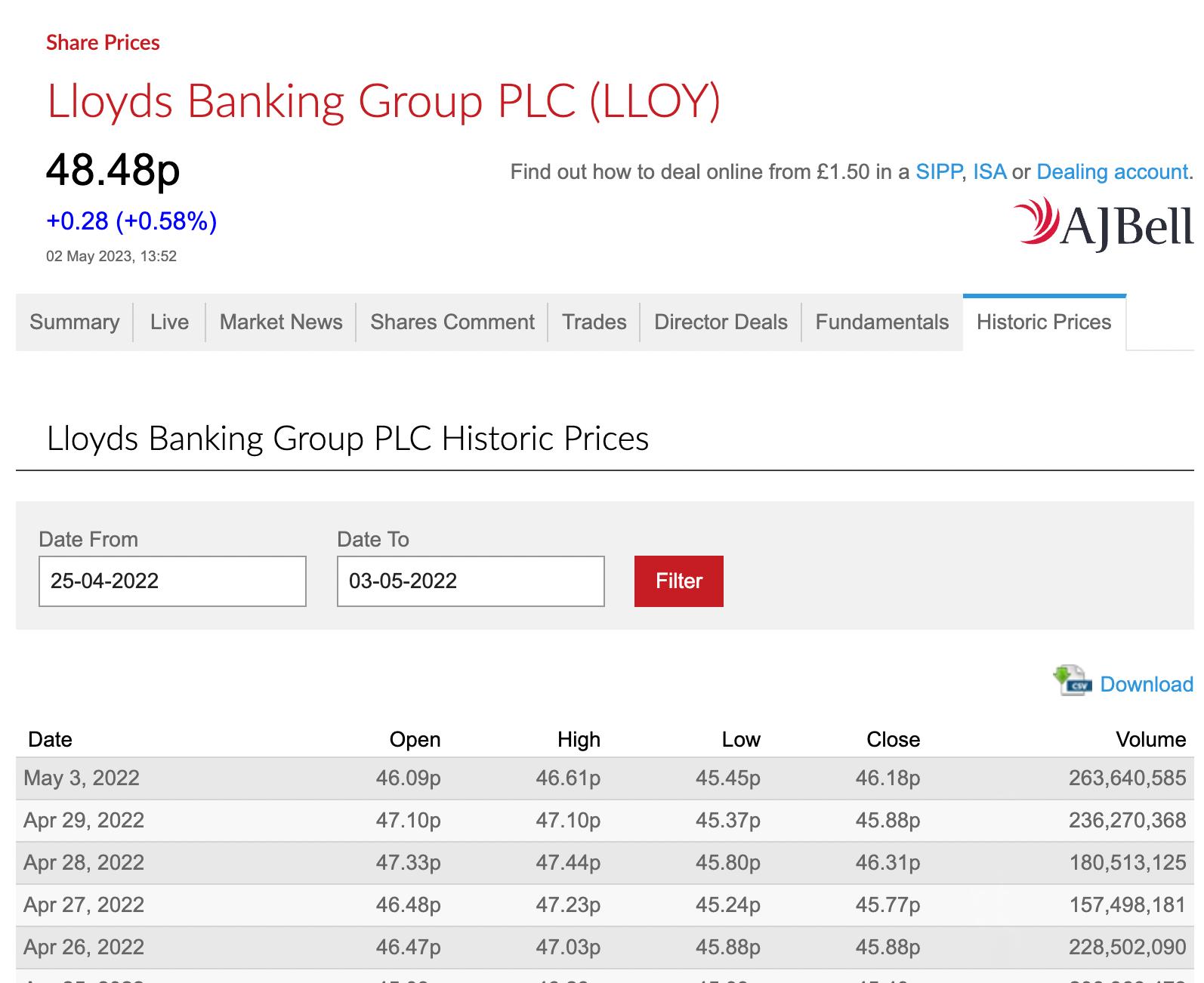This screenshot has height=983, width=1204.
Task: Focus the Date From input field
Action: coord(172,581)
